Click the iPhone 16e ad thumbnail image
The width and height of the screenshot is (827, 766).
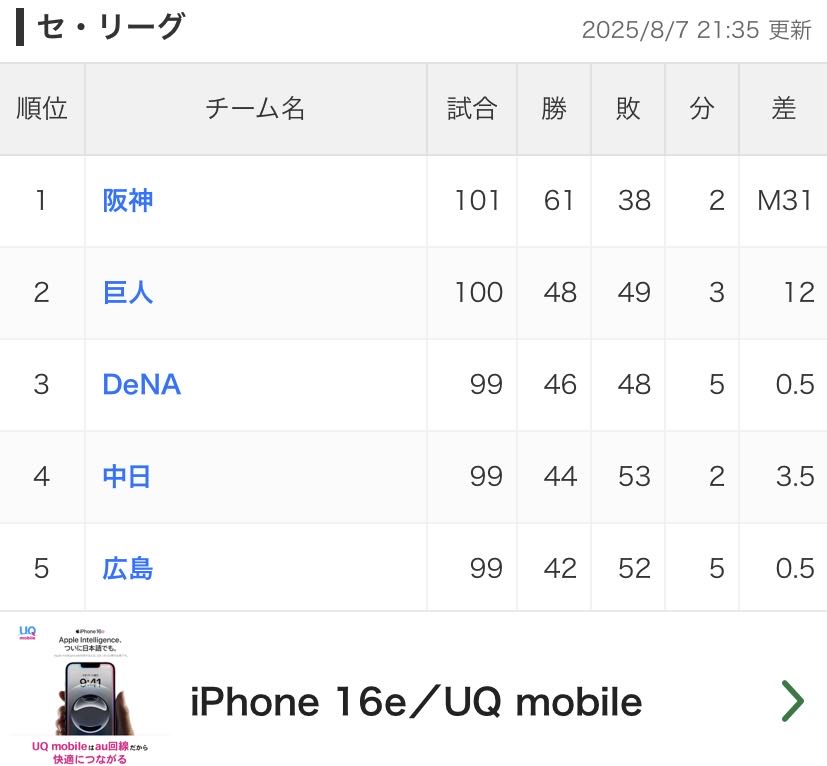tap(90, 694)
